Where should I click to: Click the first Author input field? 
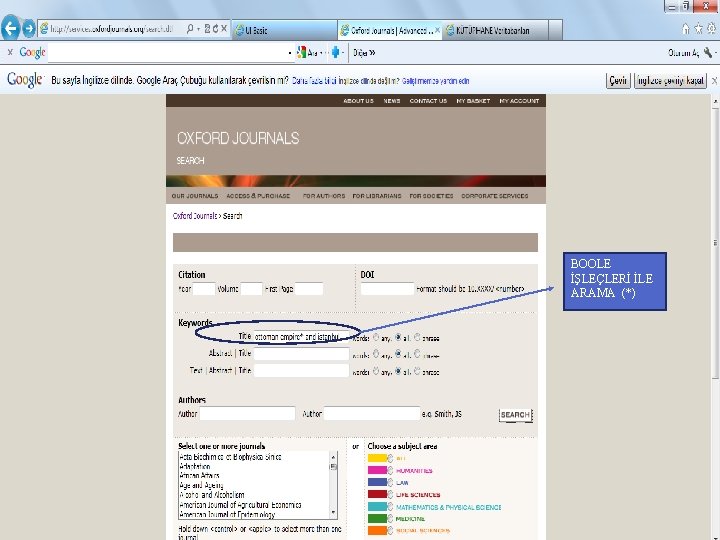tap(247, 413)
